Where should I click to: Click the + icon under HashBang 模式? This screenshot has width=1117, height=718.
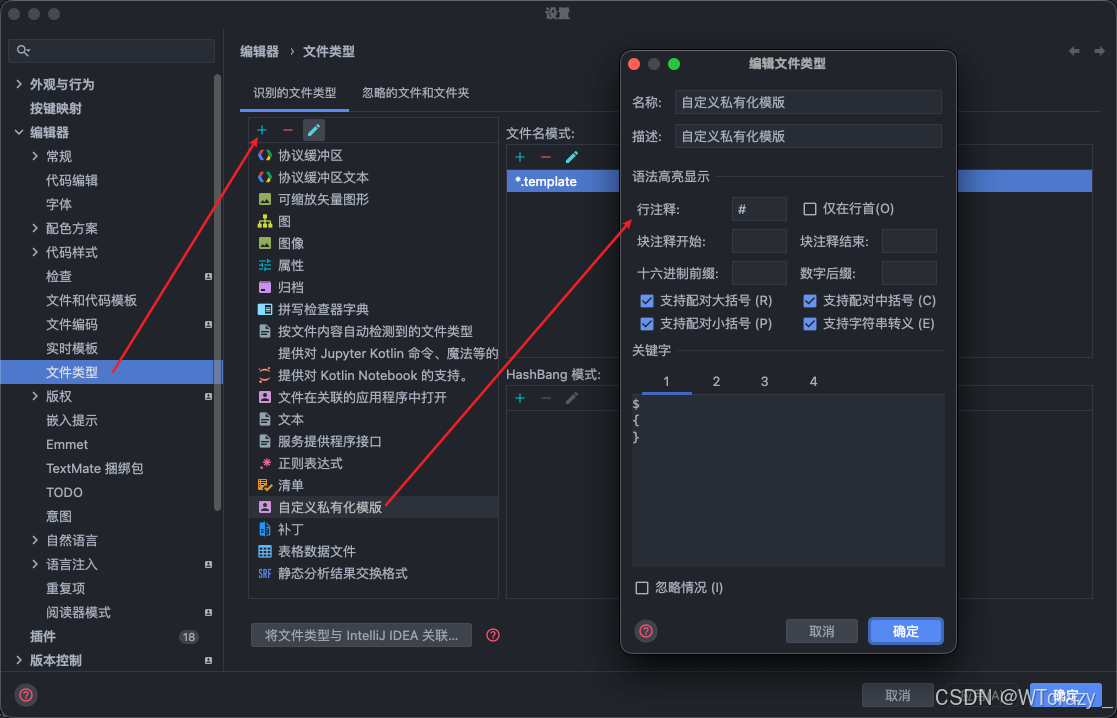pos(520,398)
